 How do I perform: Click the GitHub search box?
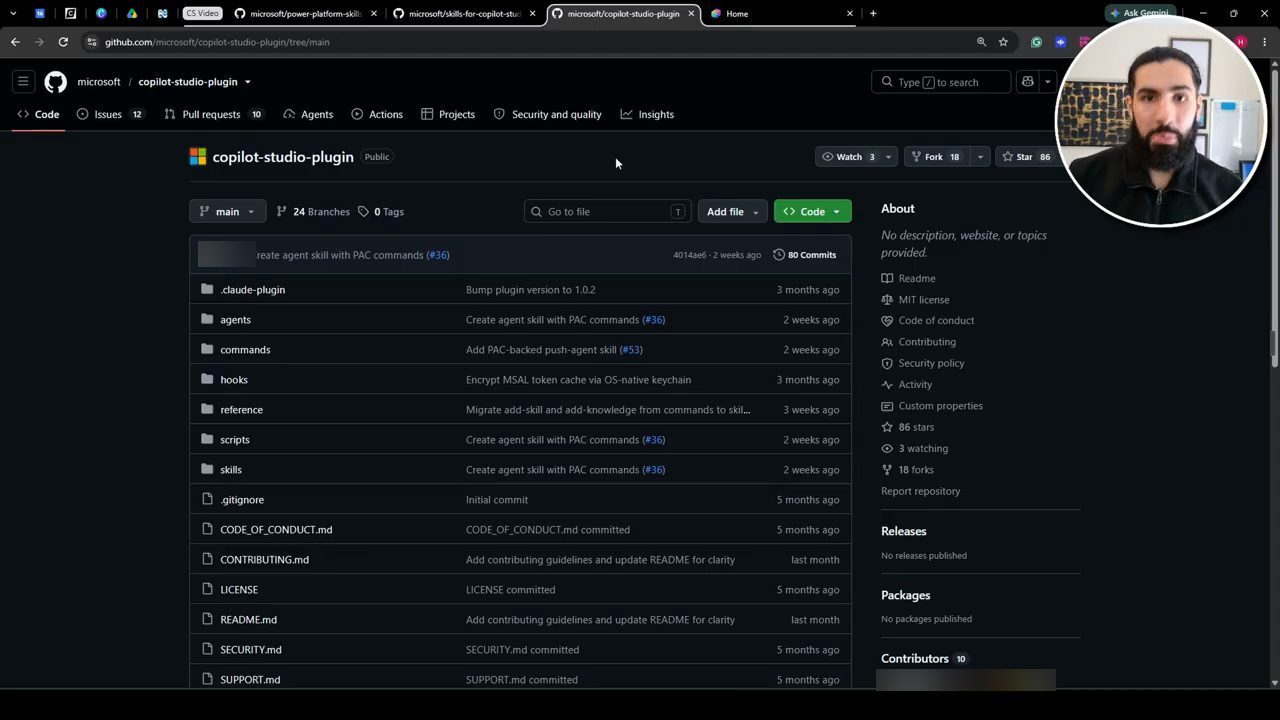[941, 82]
